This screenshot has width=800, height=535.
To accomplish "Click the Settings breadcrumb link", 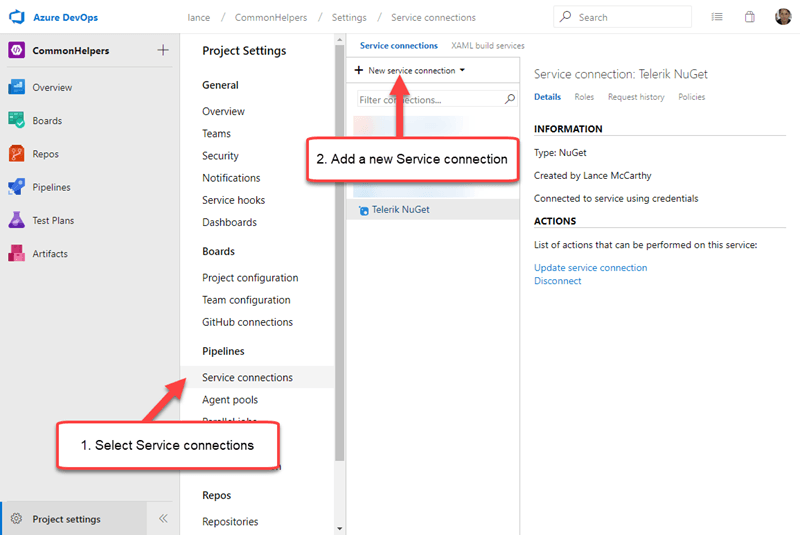I will point(349,17).
